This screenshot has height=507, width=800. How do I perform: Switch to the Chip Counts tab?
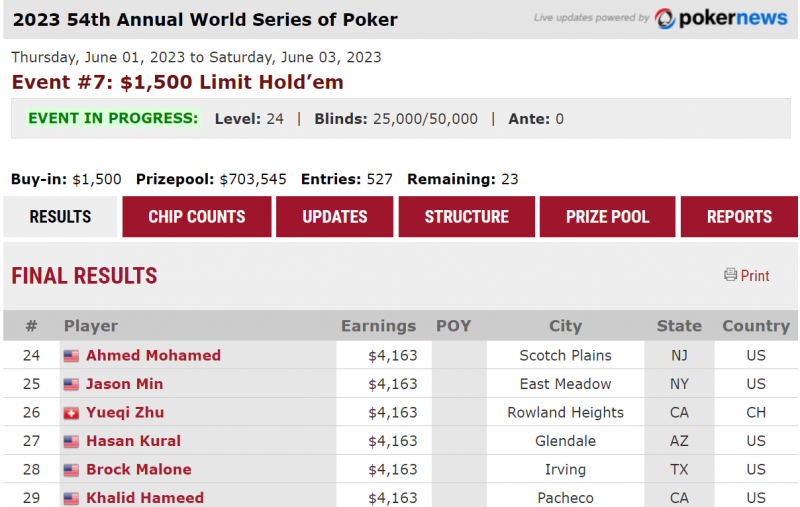(x=197, y=217)
